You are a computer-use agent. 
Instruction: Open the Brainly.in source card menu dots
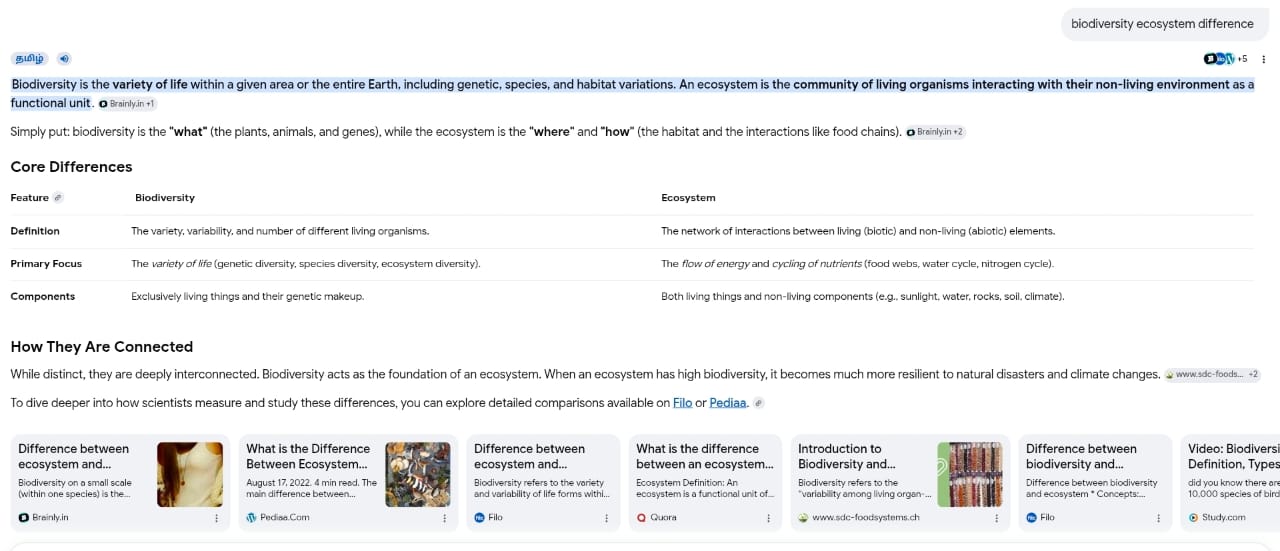point(216,518)
